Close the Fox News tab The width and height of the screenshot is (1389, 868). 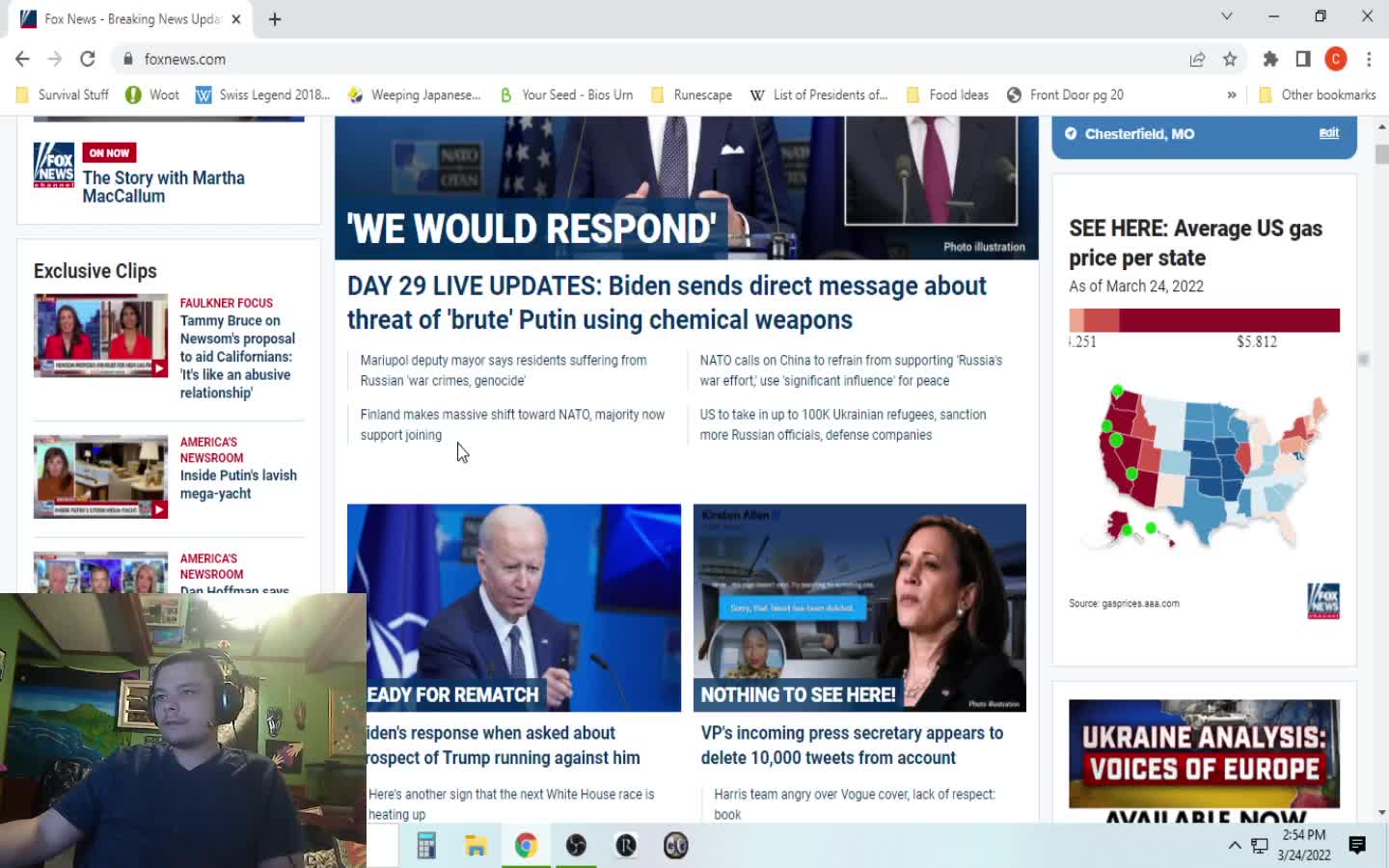tap(236, 19)
